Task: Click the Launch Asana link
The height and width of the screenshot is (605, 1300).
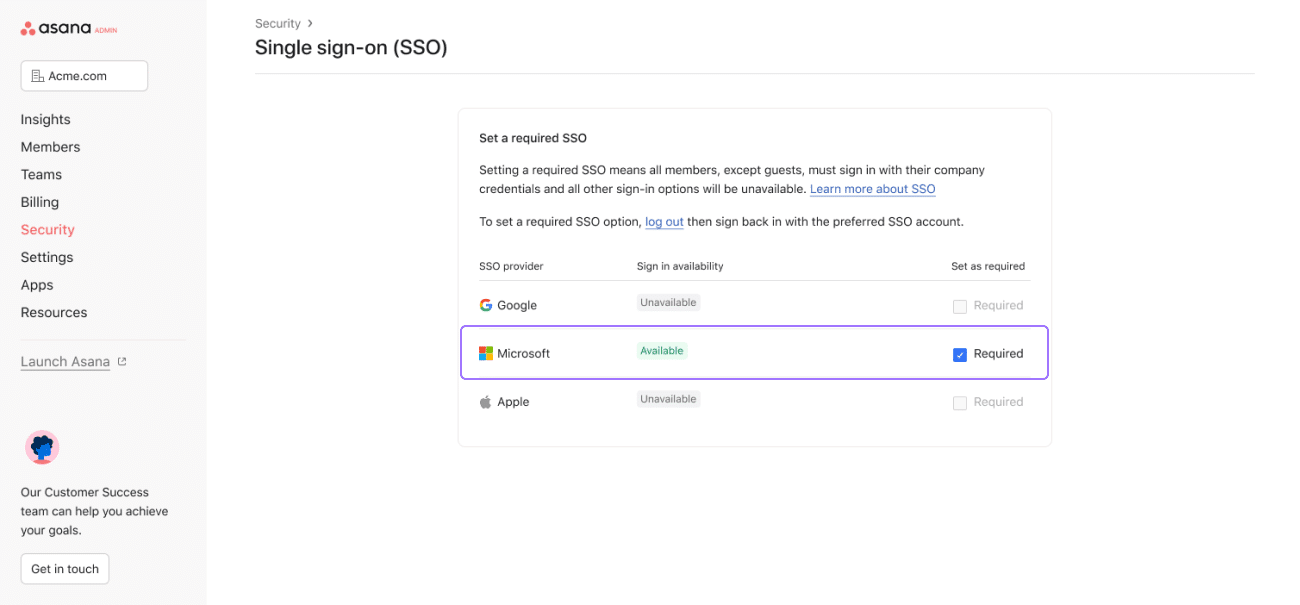Action: point(65,362)
